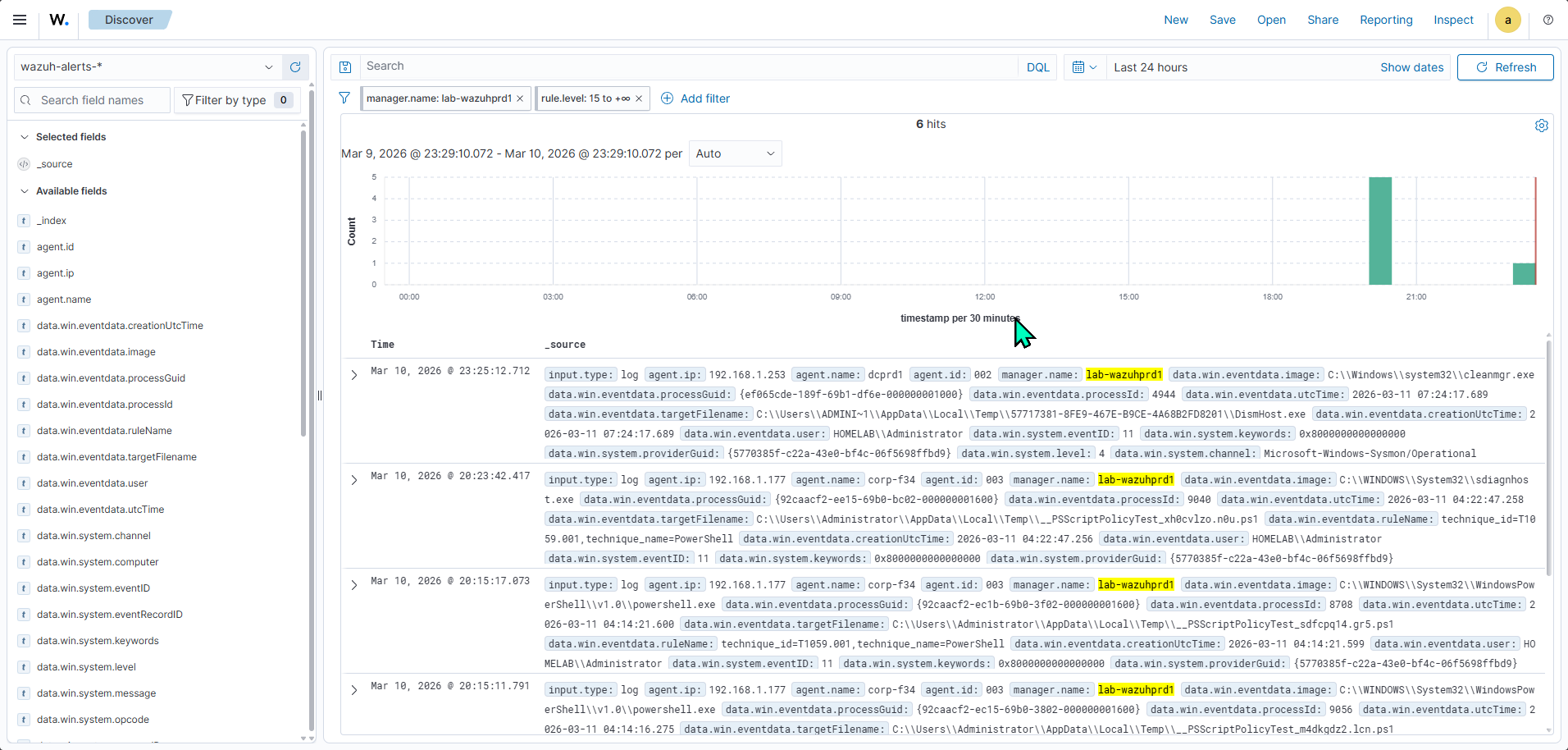Open the help icon in header
This screenshot has width=1568, height=750.
coord(1548,20)
